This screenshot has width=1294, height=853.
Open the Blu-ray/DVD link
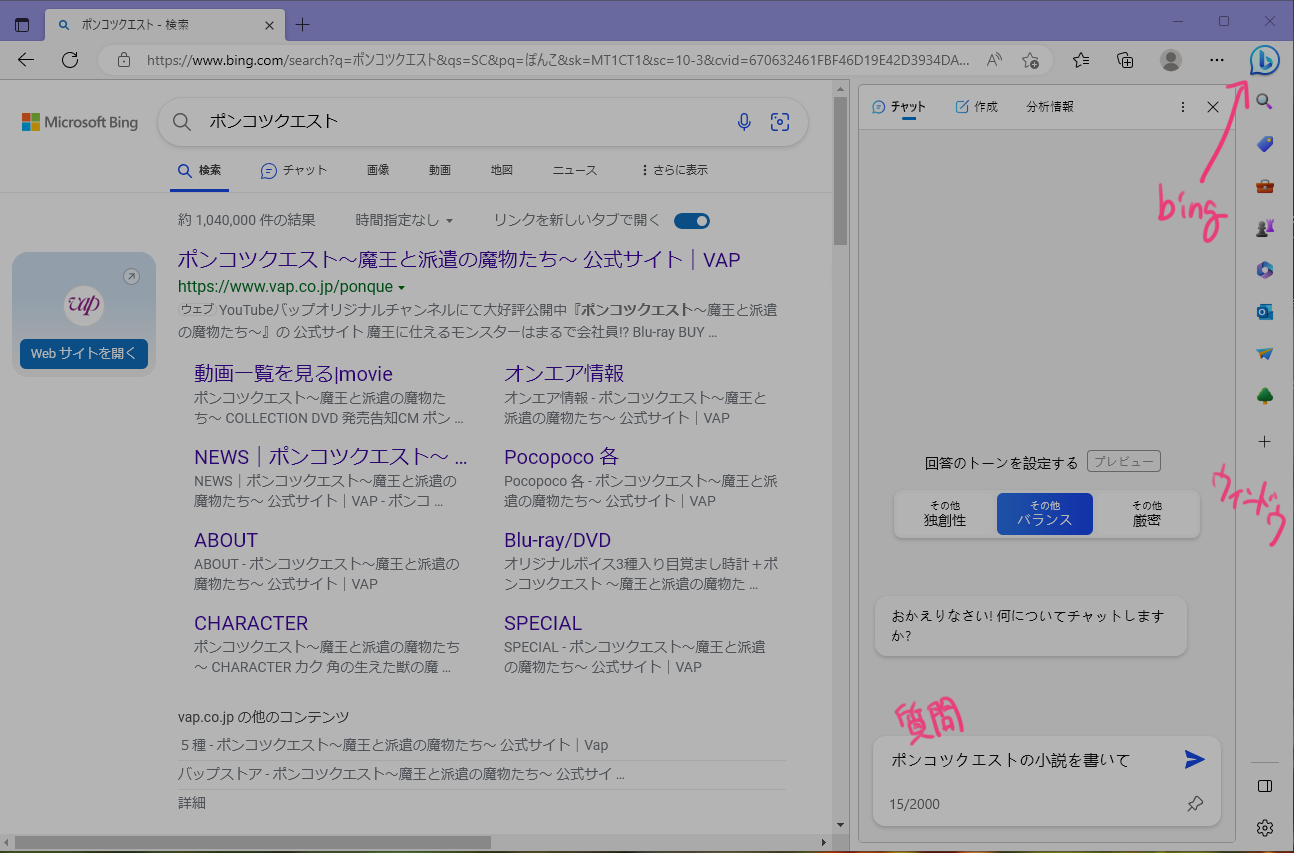click(x=557, y=540)
